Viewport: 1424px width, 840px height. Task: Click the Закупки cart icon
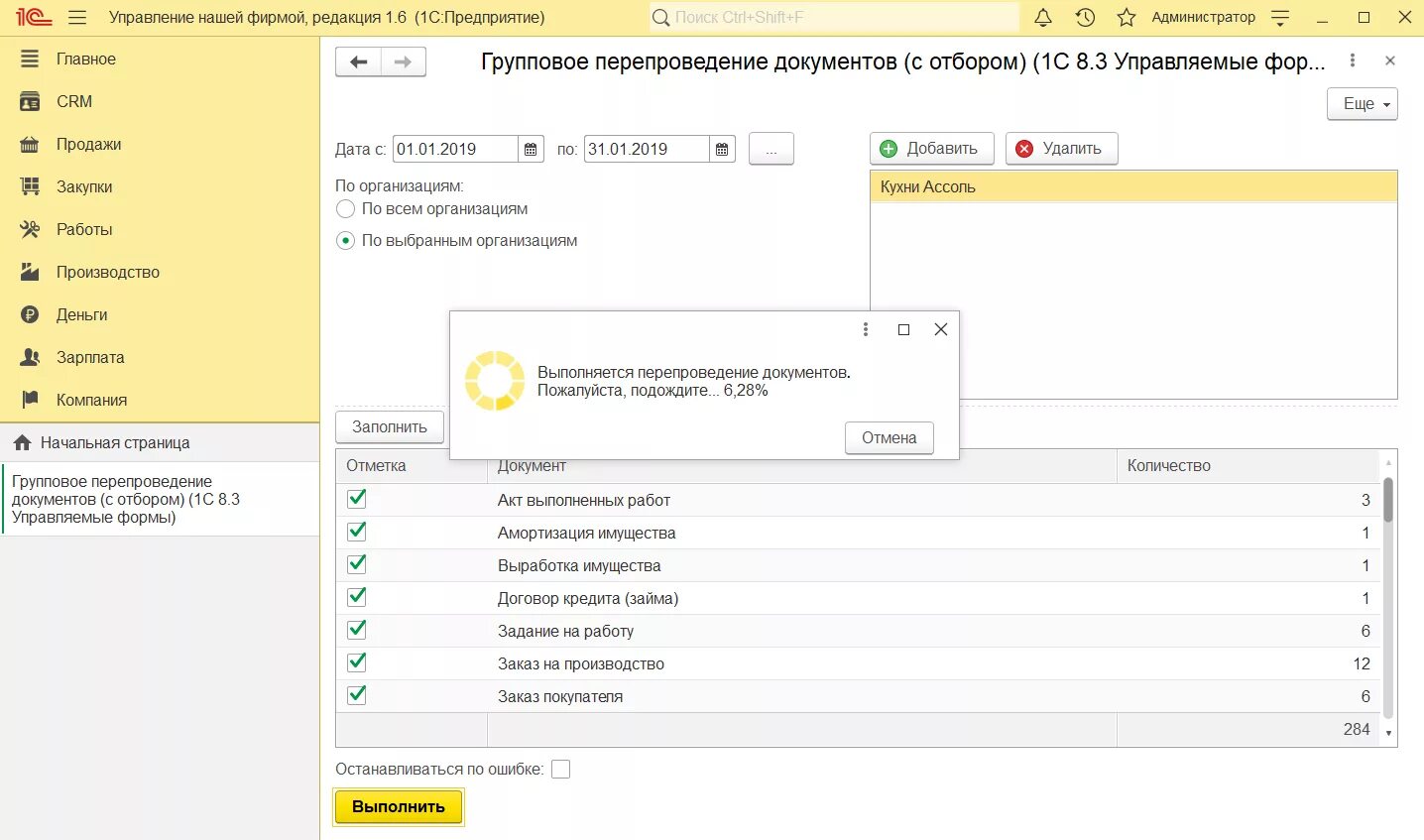(x=30, y=186)
